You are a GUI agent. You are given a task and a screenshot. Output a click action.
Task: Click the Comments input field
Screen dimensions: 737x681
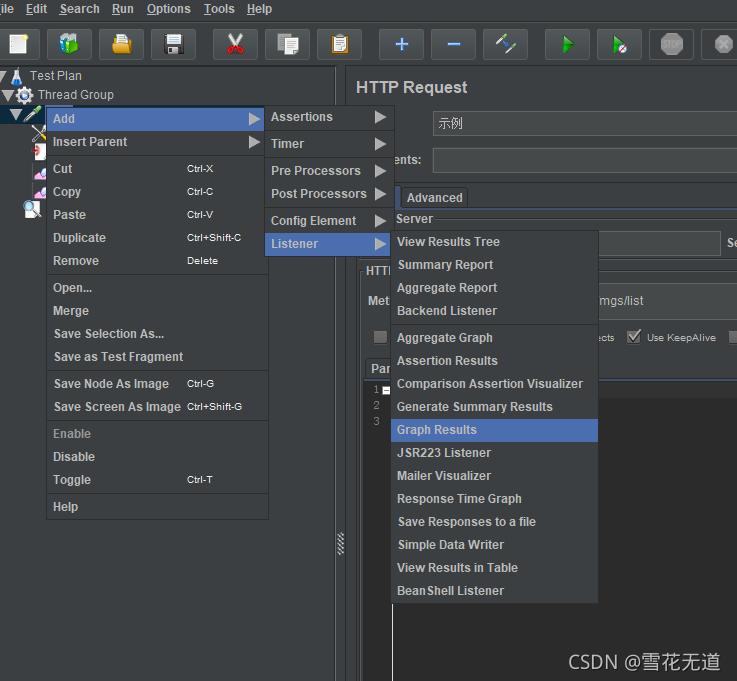[585, 161]
